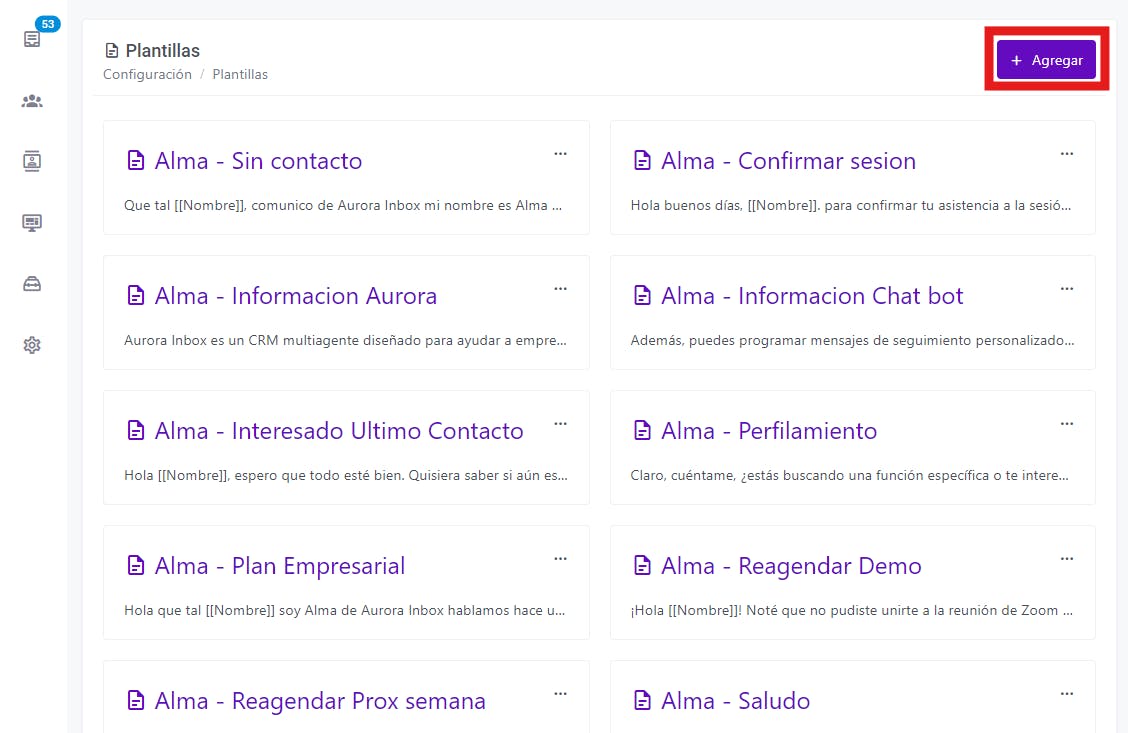Click document icon beside Alma - Confirmar sesion
Viewport: 1128px width, 733px height.
tap(642, 160)
